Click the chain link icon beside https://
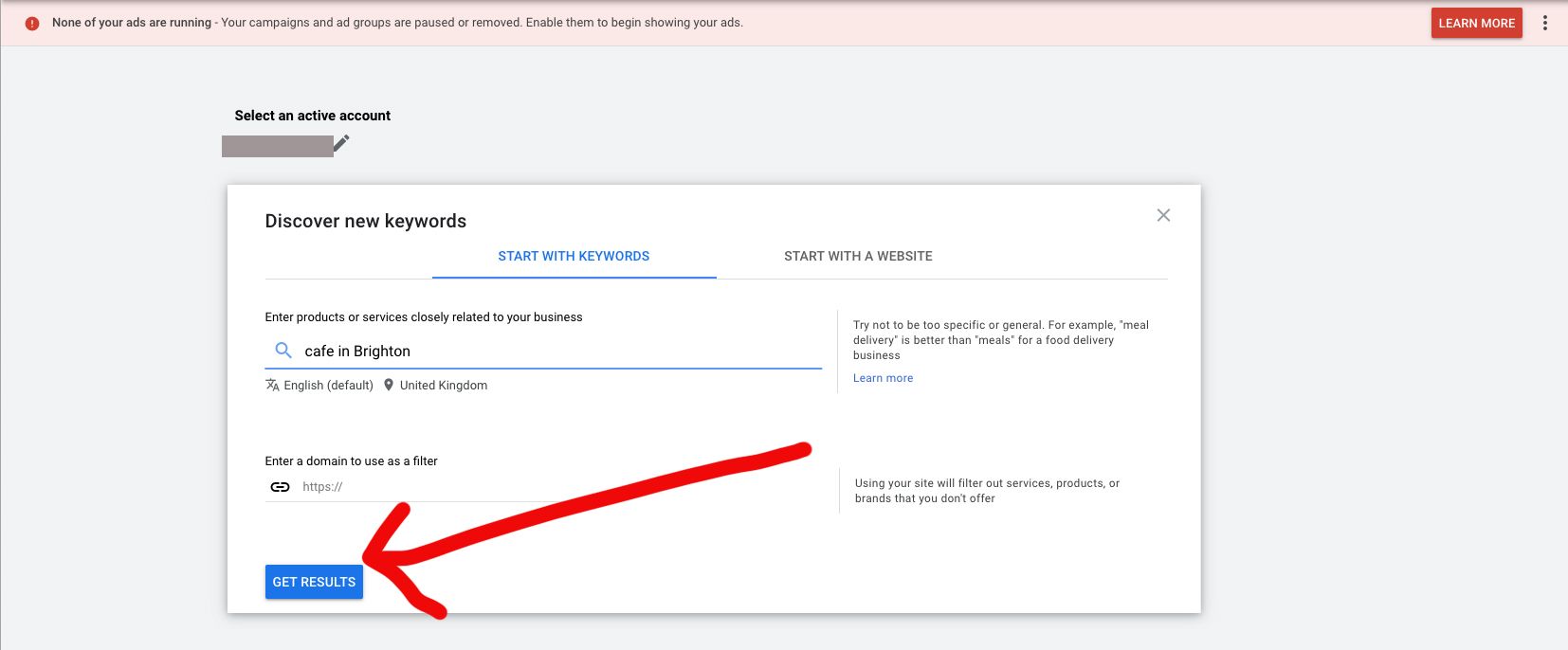 click(280, 487)
